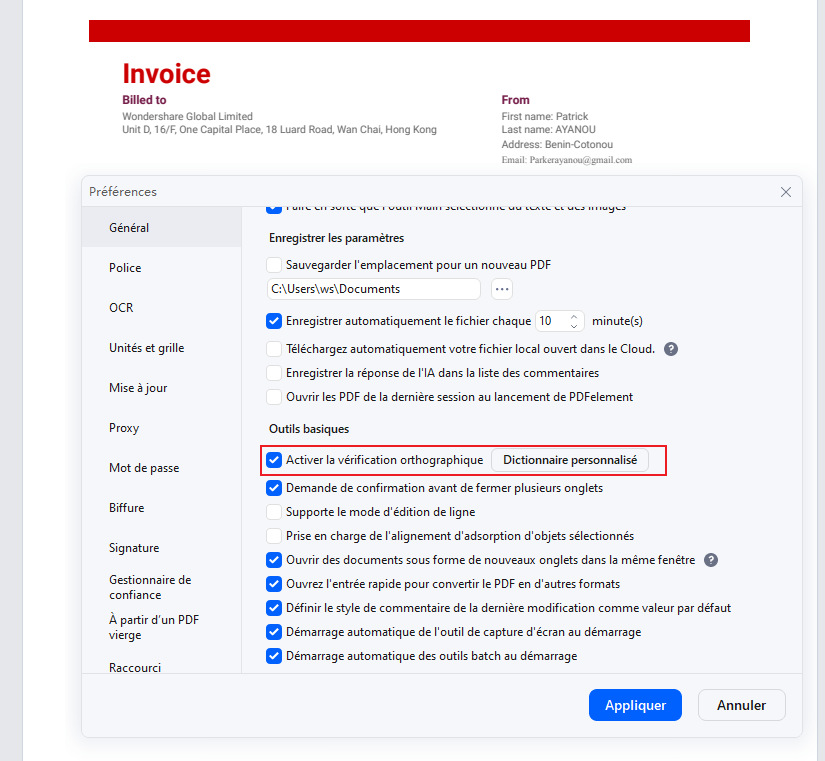Click First name: Patrick text
Image resolution: width=825 pixels, height=761 pixels.
545,116
